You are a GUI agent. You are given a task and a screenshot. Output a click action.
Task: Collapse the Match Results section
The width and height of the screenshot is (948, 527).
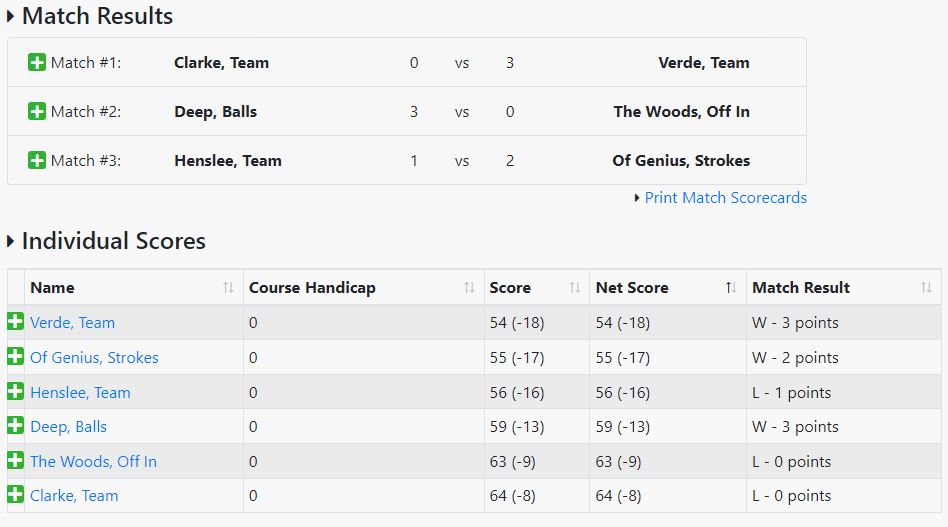point(11,17)
